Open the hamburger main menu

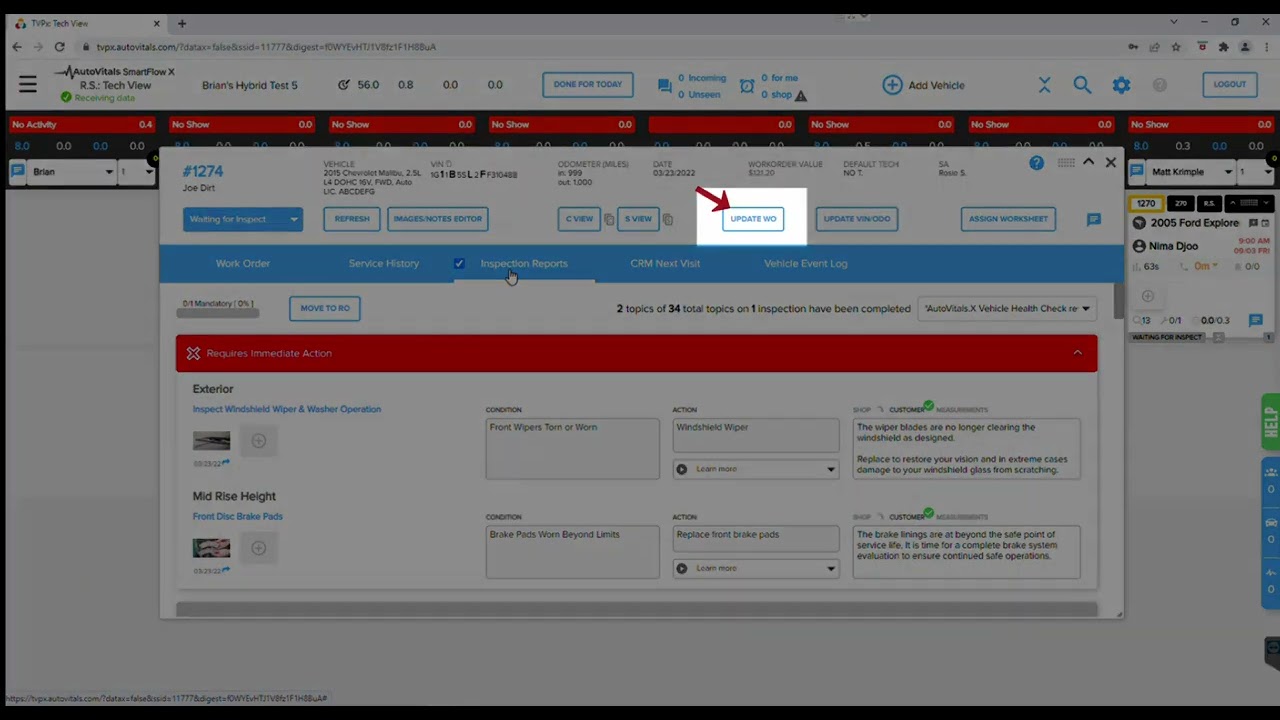(x=27, y=85)
